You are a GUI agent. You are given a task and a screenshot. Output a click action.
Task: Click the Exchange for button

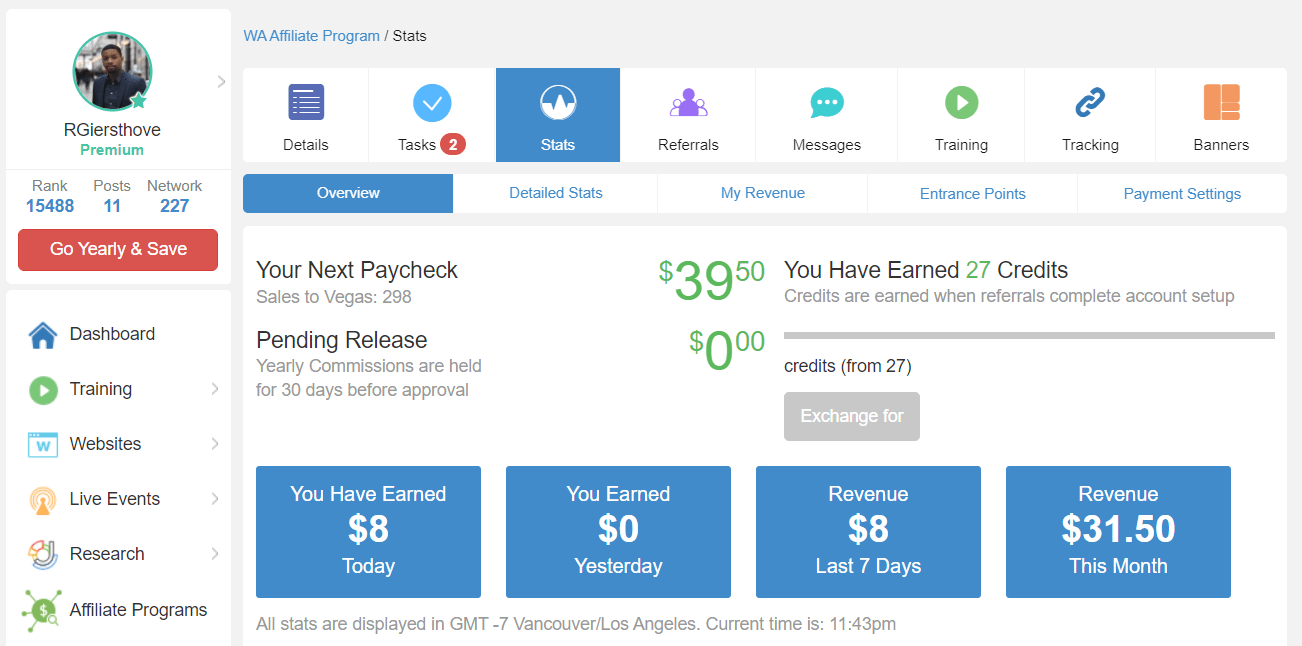tap(852, 416)
